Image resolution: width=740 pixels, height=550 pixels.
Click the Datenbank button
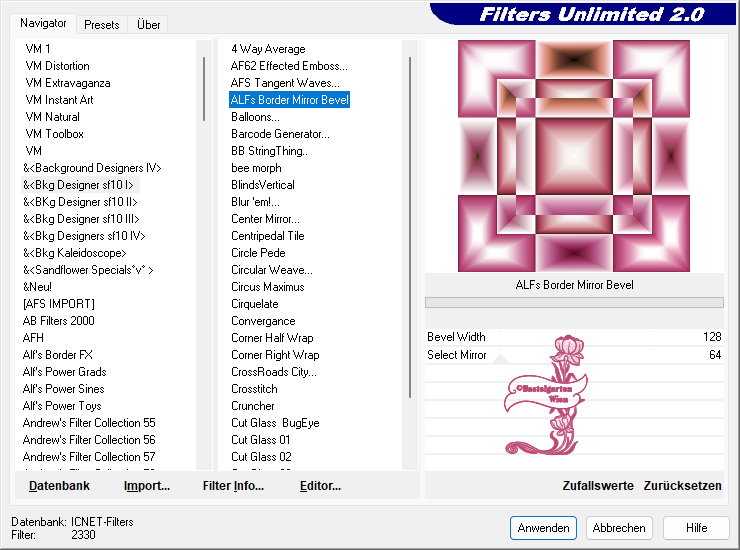point(59,486)
